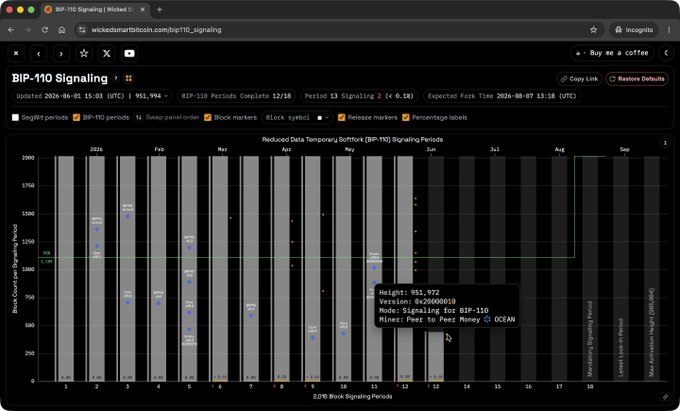This screenshot has height=411, width=680.
Task: Favorite this chart with the star icon
Action: tap(84, 53)
